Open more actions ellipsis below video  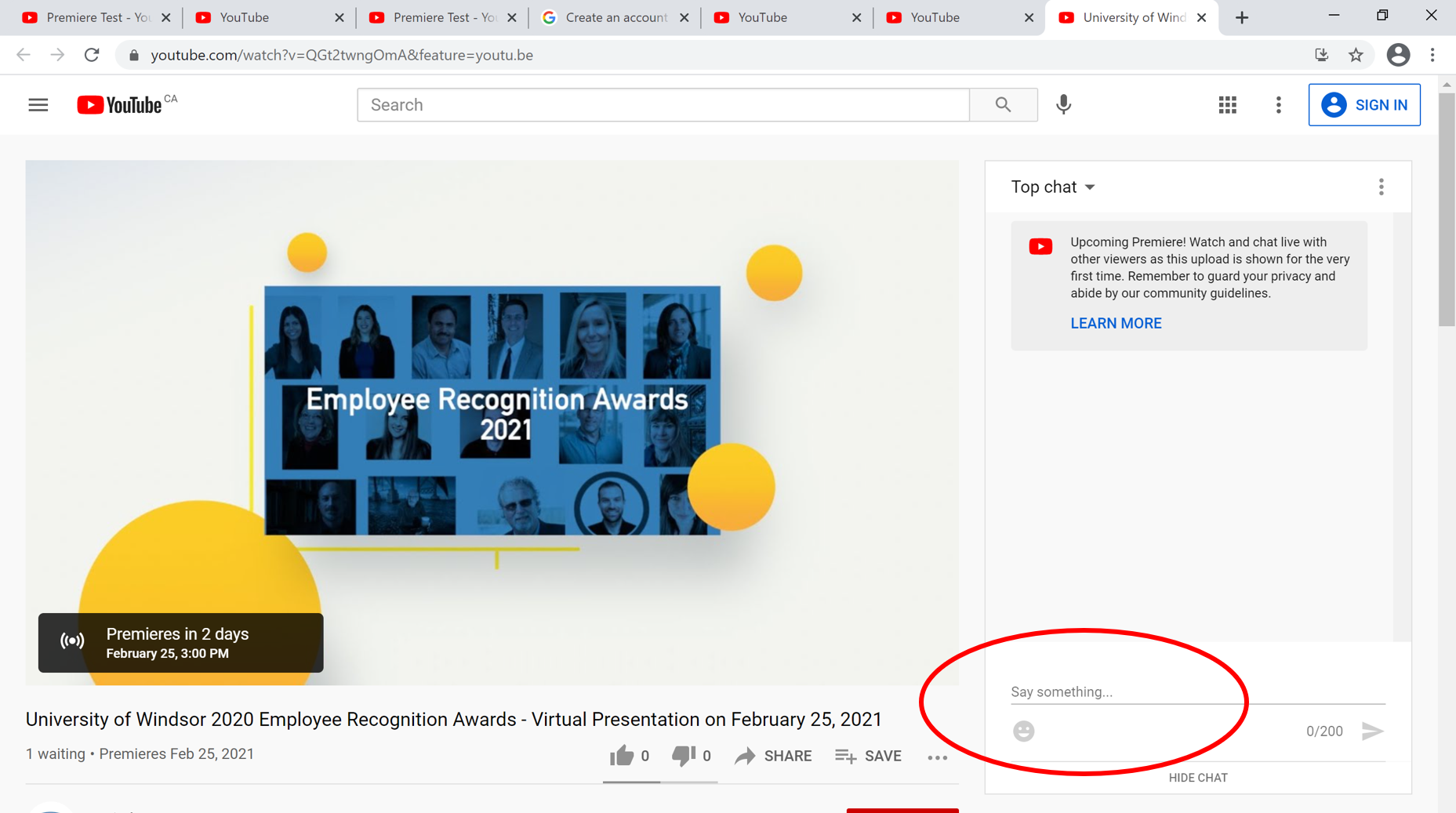pos(937,757)
